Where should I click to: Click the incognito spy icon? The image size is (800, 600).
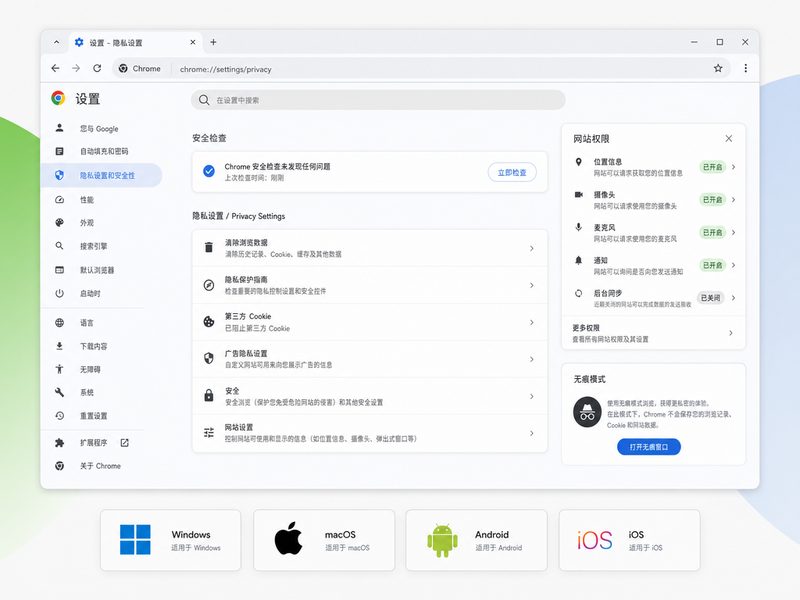pyautogui.click(x=587, y=411)
